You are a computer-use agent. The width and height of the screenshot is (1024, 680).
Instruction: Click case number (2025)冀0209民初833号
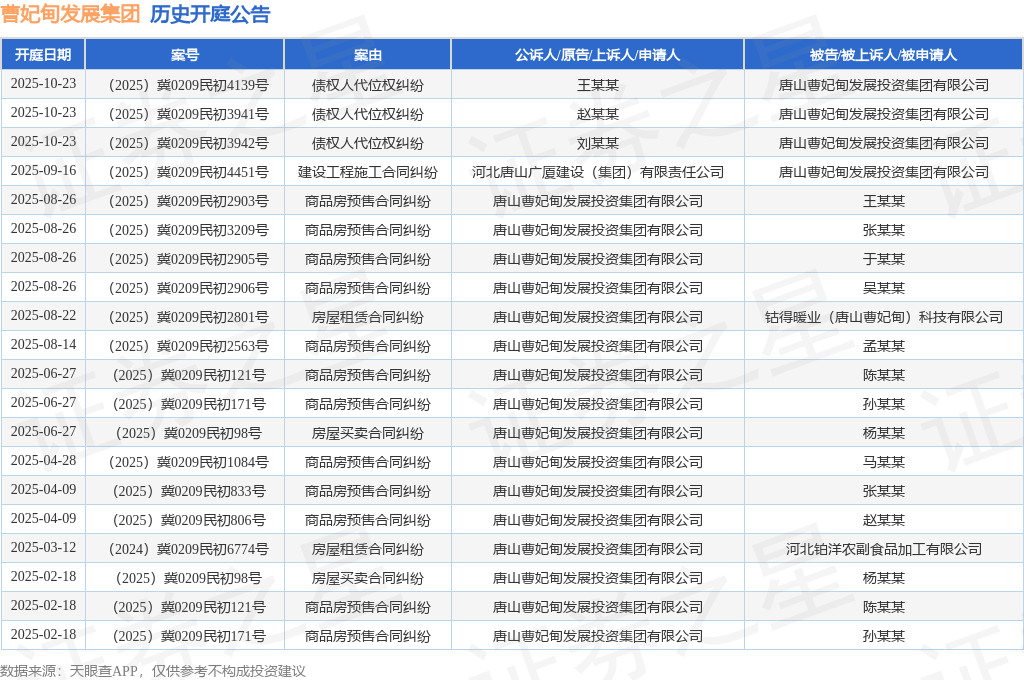point(189,491)
